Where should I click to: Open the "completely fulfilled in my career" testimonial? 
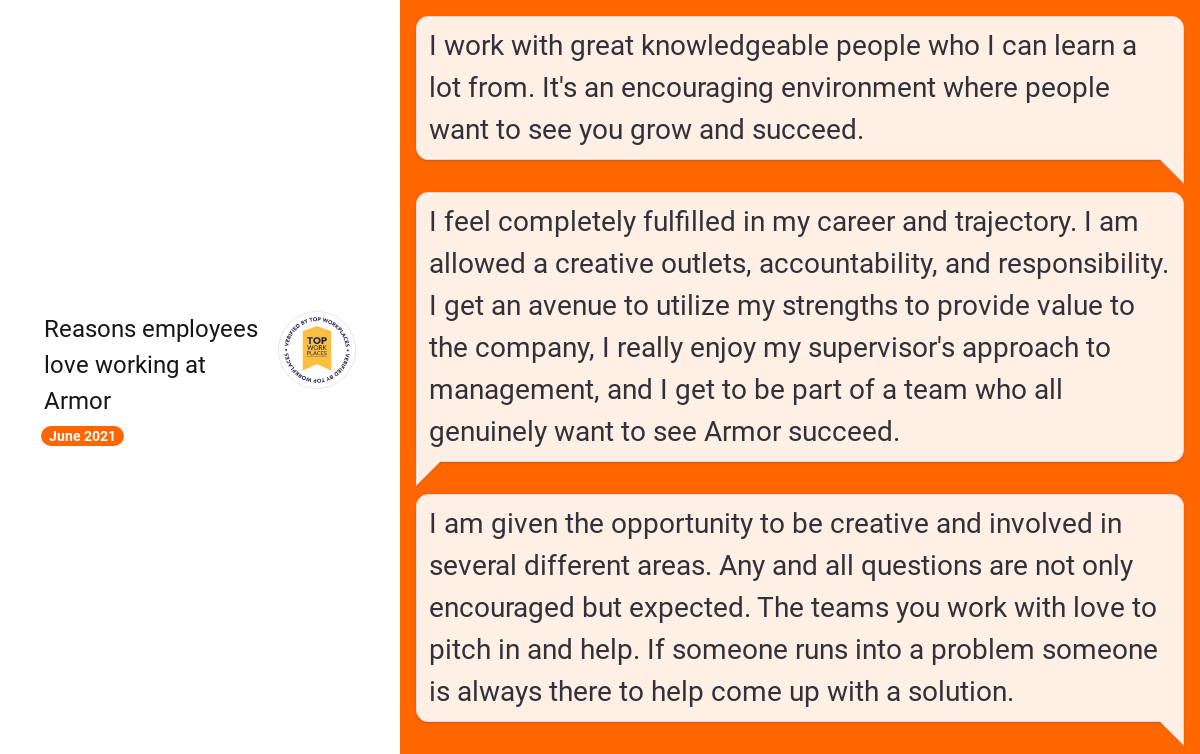click(800, 327)
